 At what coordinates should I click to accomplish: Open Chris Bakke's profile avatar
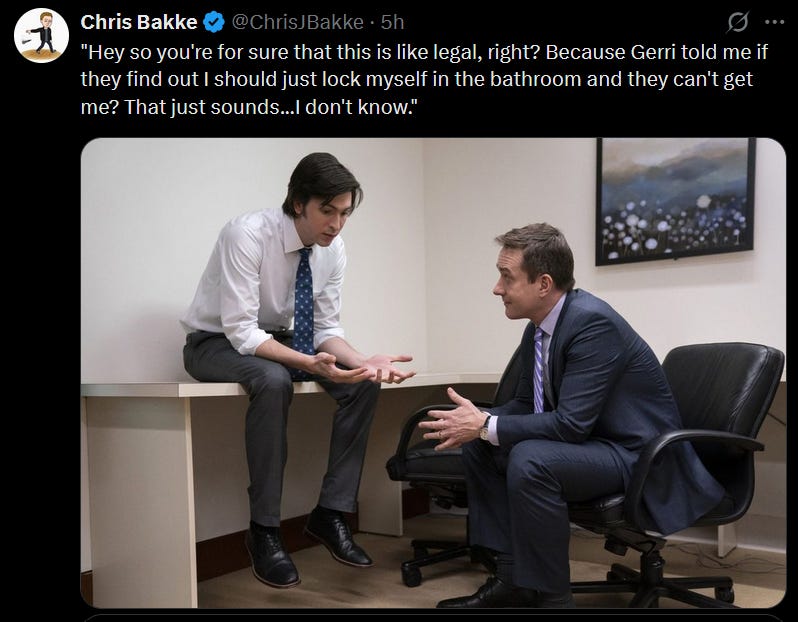(41, 35)
